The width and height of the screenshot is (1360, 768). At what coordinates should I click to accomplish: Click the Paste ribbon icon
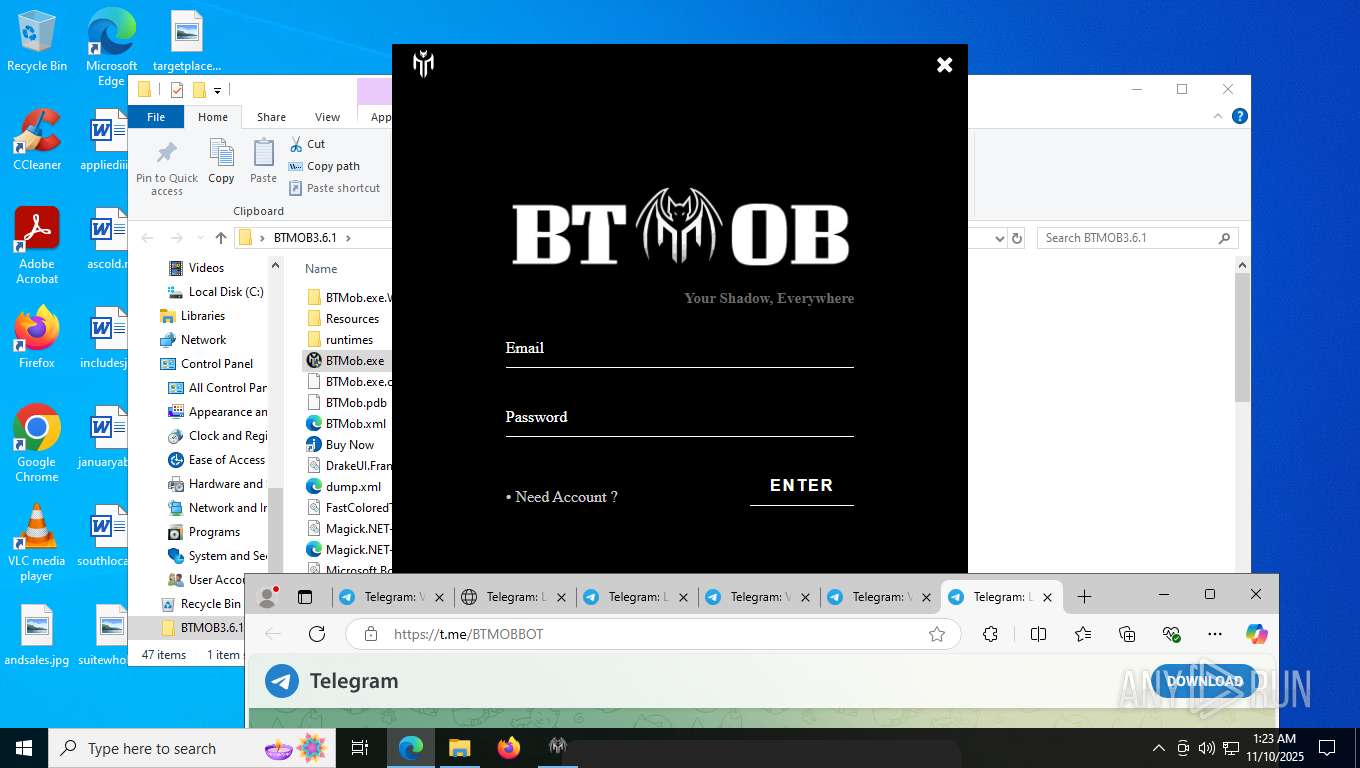(263, 162)
